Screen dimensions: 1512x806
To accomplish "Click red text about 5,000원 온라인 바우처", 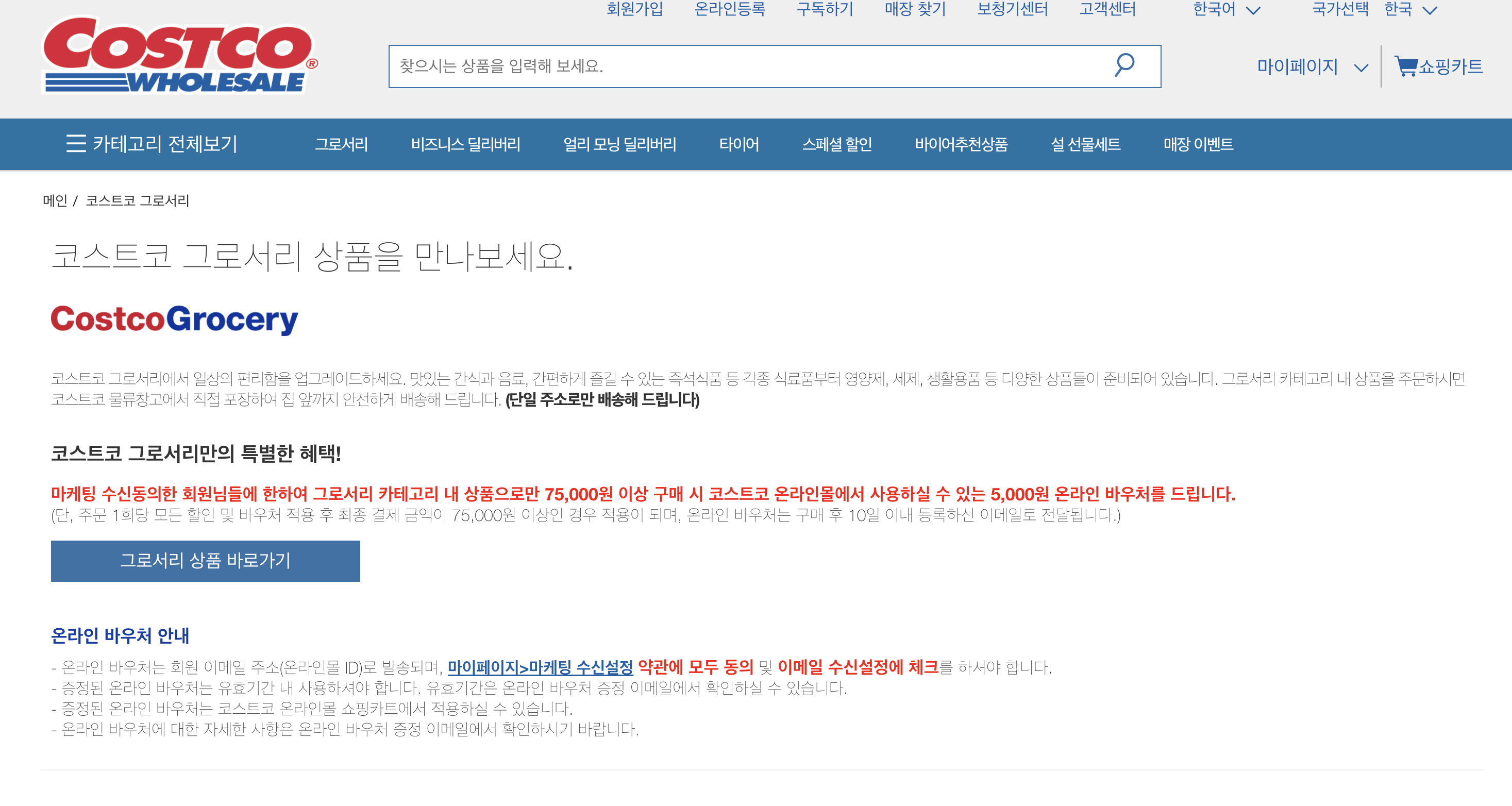I will [x=643, y=494].
